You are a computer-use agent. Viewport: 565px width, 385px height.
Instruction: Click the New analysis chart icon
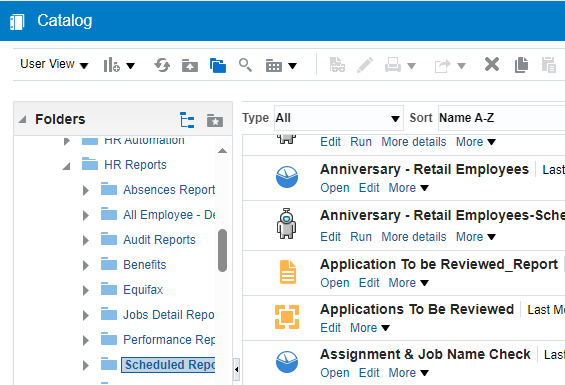111,65
